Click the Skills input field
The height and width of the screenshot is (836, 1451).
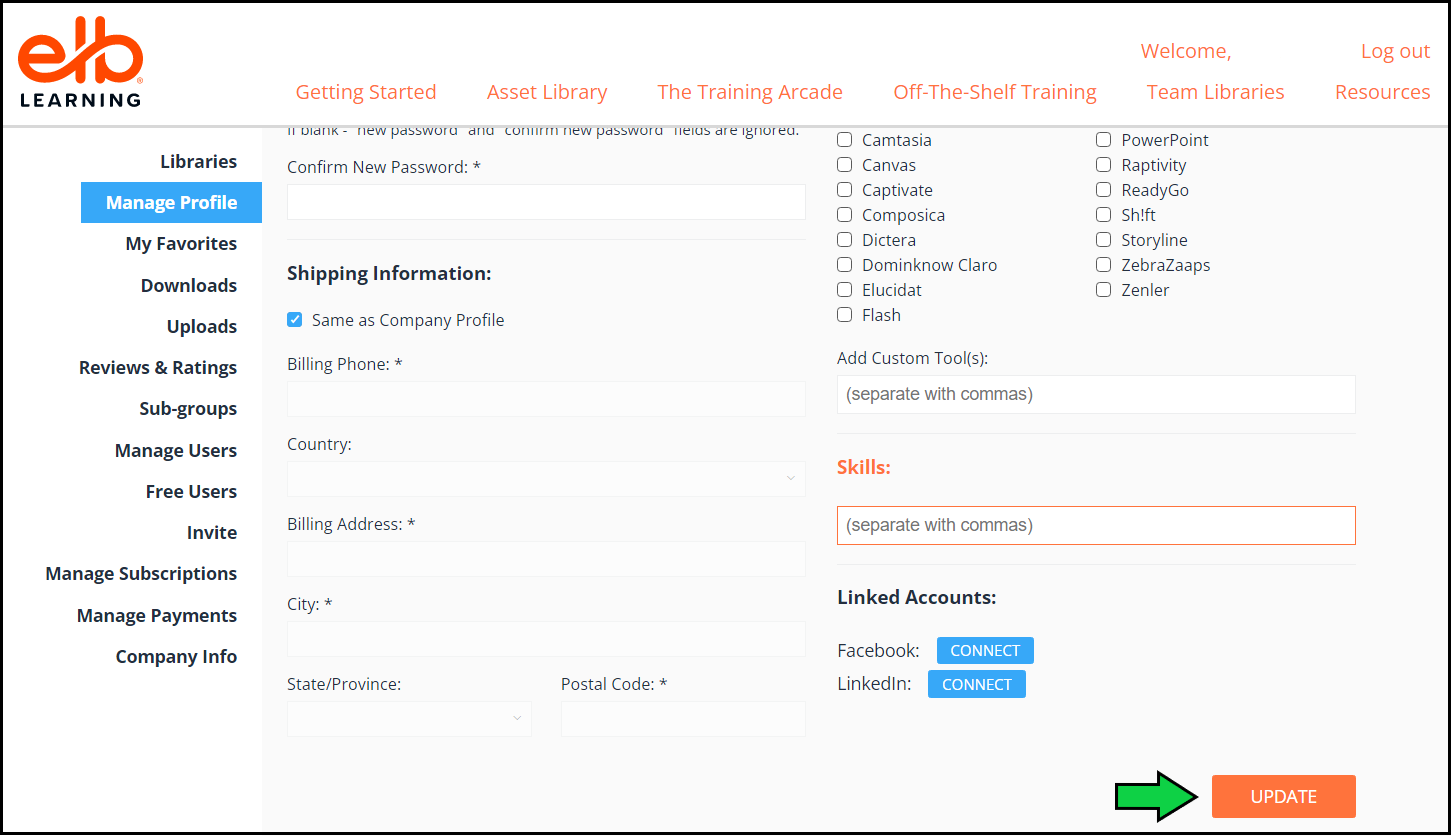click(x=1095, y=525)
